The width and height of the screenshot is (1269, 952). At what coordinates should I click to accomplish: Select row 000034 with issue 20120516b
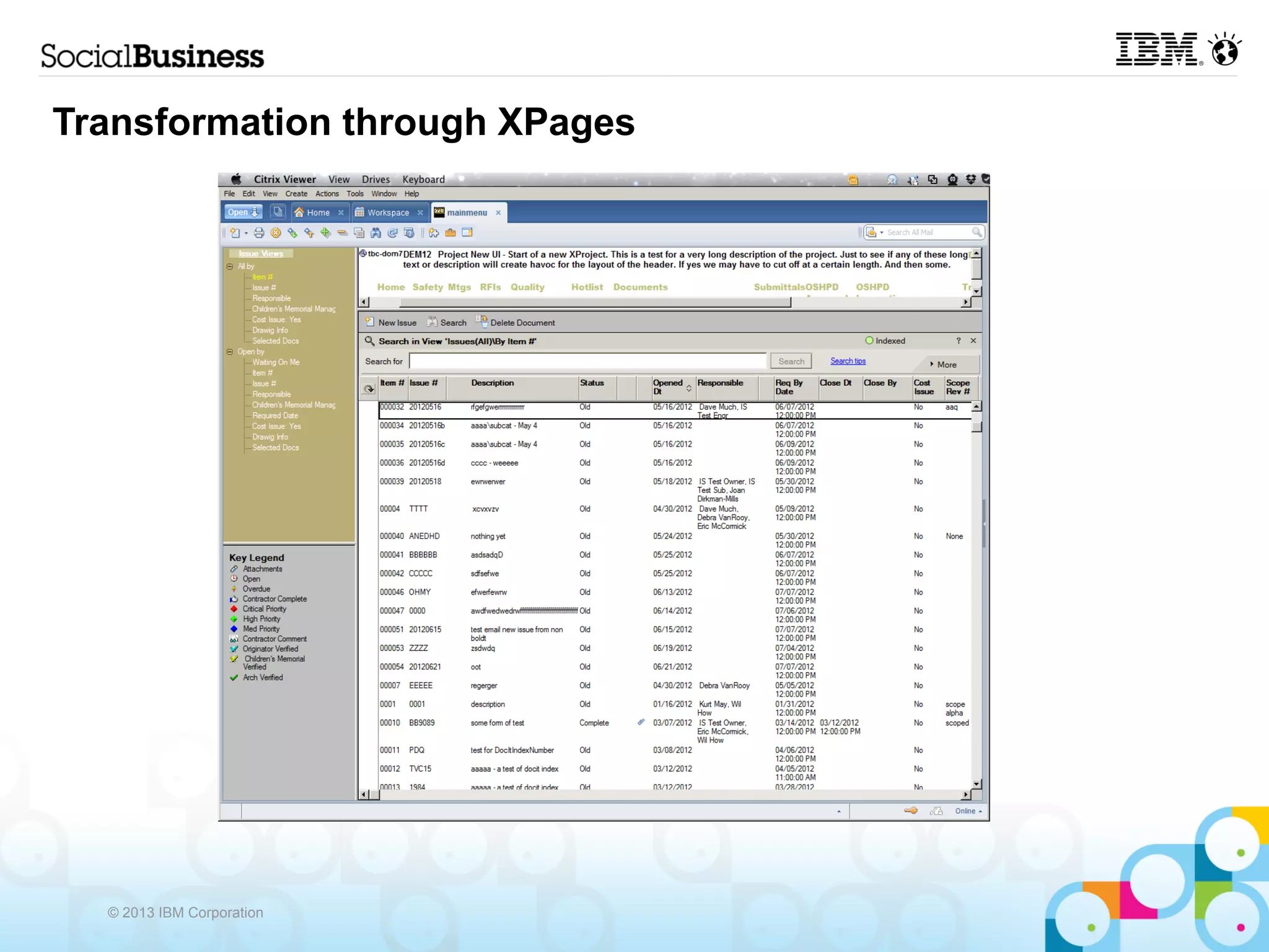[x=675, y=430]
